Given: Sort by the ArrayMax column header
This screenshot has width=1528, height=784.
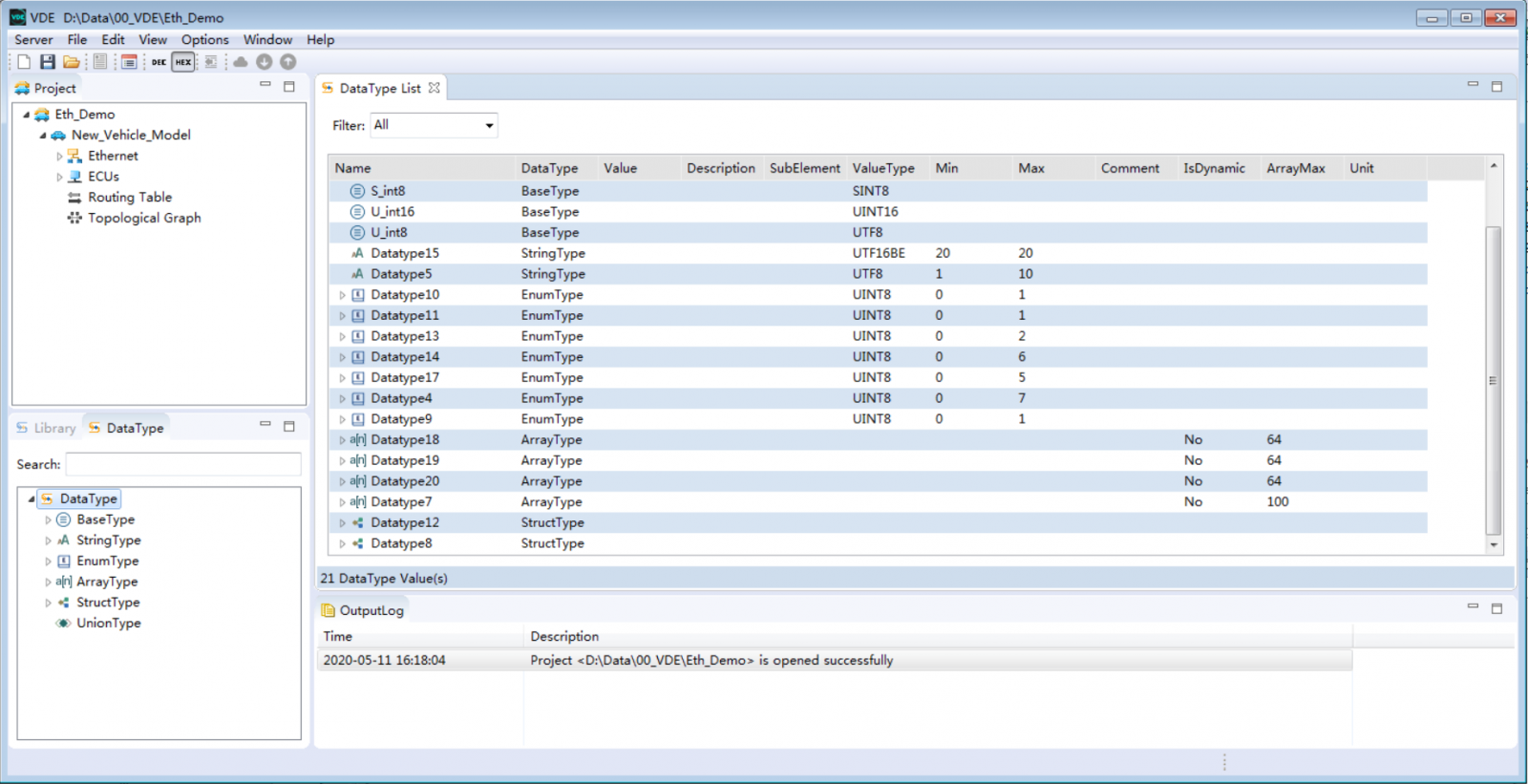Looking at the screenshot, I should (1301, 168).
